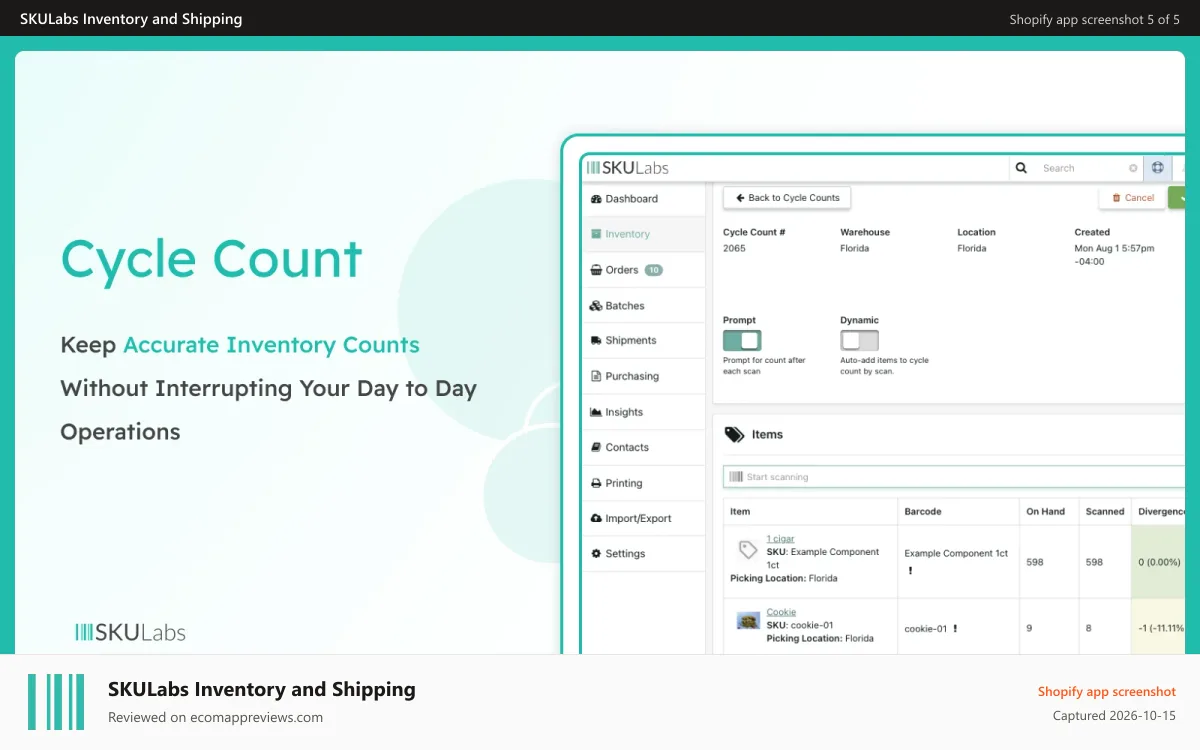Open Contacts in the sidebar

click(x=643, y=448)
